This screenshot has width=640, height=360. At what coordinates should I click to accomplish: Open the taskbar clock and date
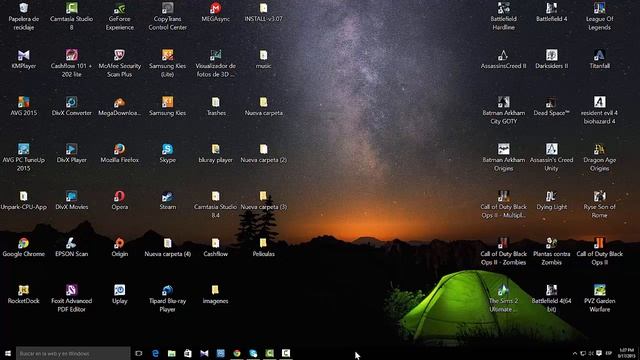[x=627, y=353]
